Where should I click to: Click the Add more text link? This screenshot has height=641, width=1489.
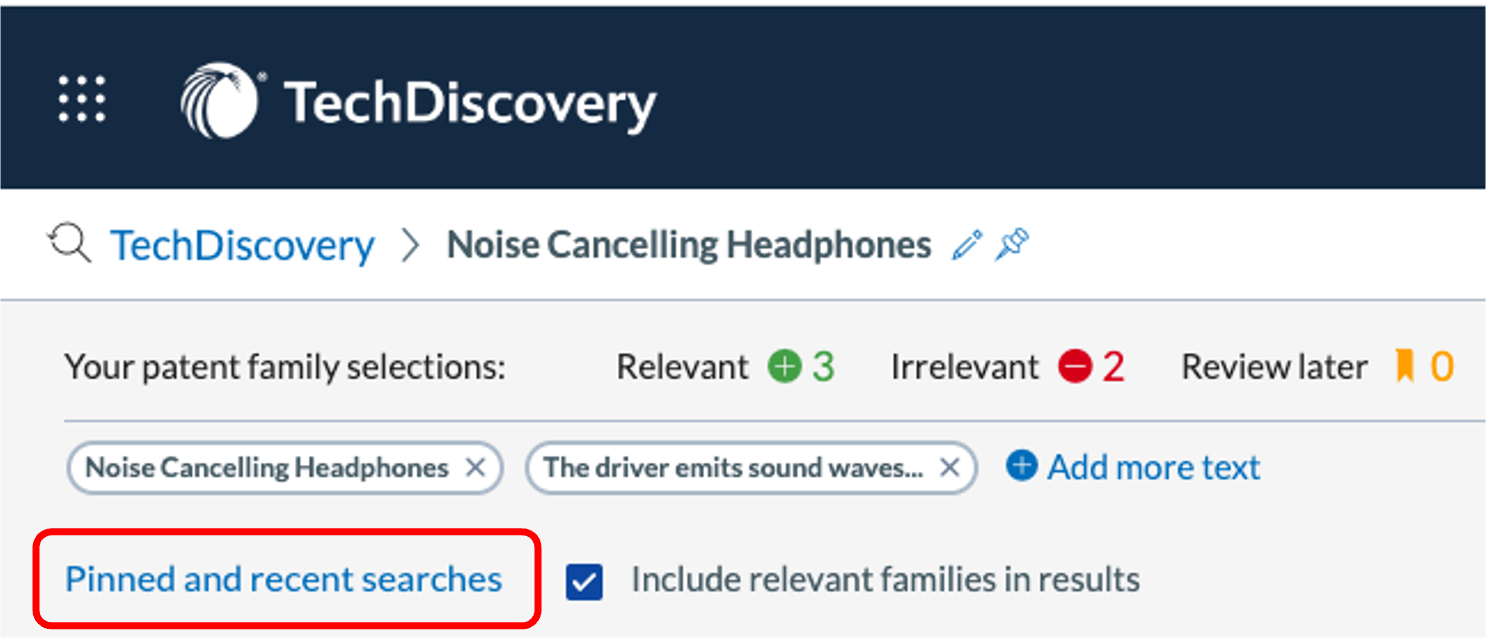click(1154, 467)
